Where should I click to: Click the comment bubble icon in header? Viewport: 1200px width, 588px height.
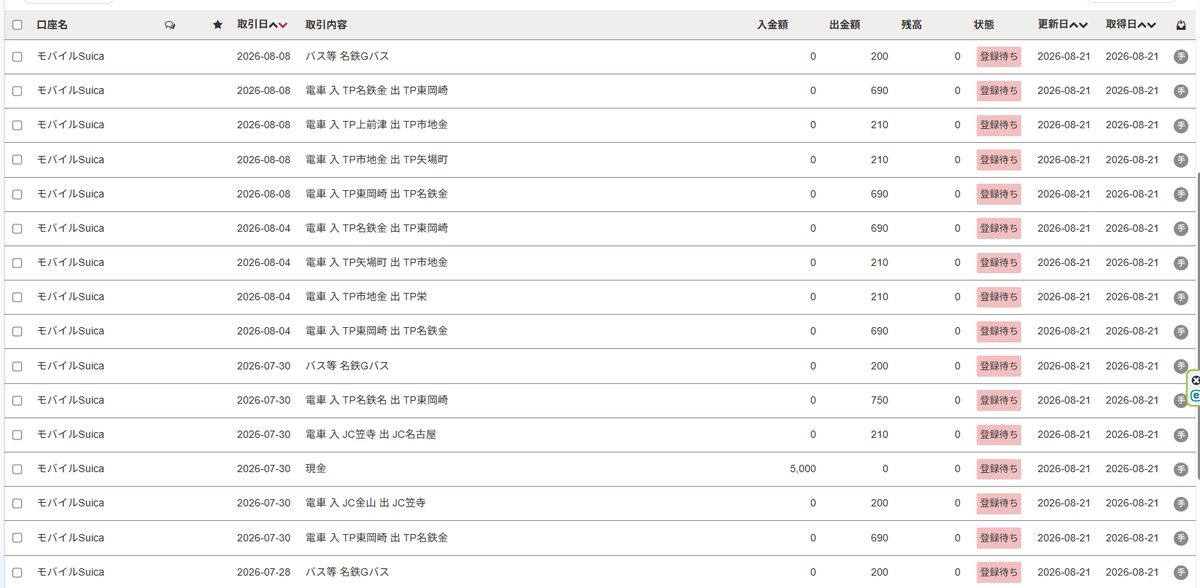[170, 25]
